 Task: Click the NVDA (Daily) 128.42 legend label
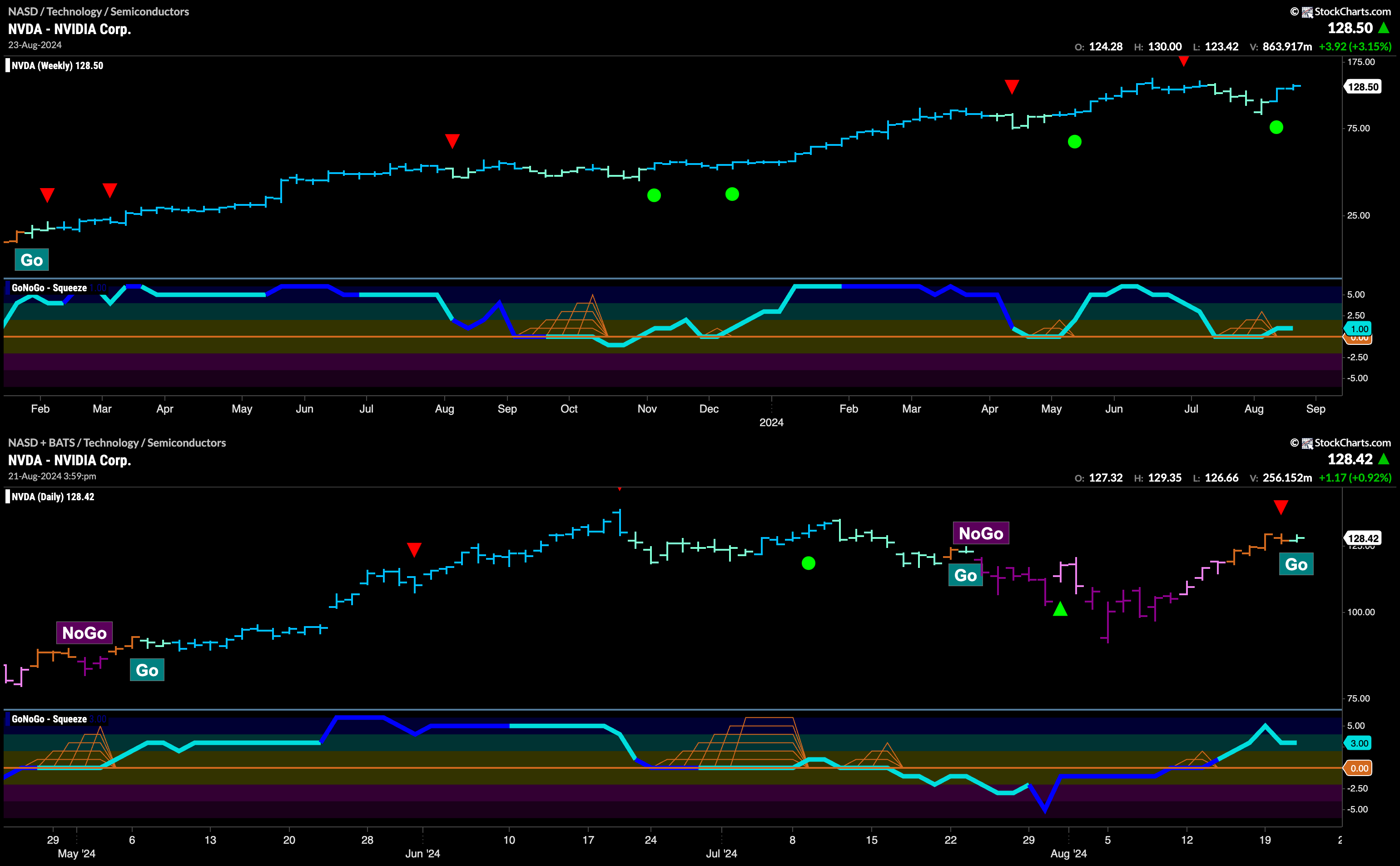coord(53,497)
